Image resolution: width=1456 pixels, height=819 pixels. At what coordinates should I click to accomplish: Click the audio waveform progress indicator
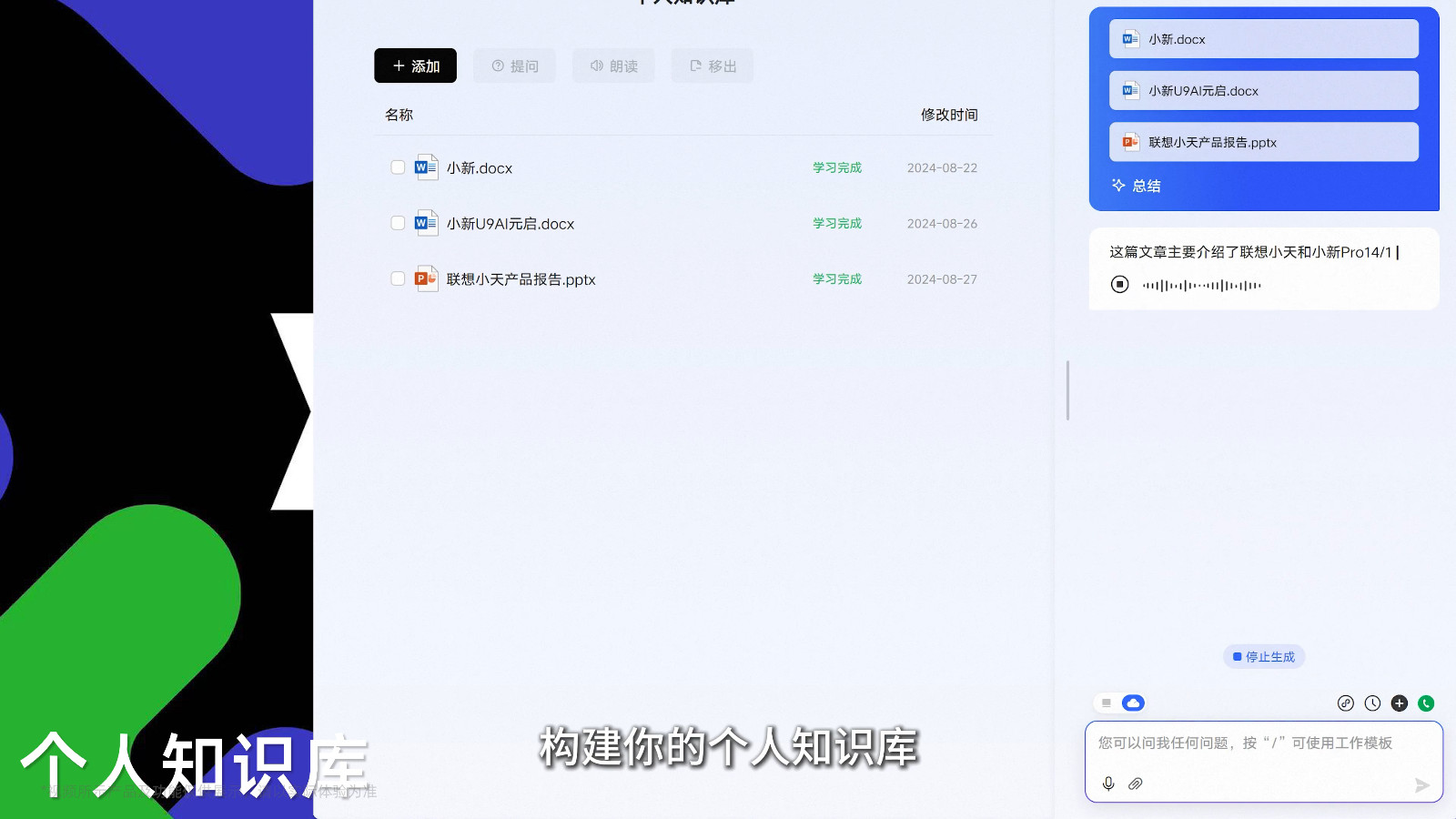pyautogui.click(x=1202, y=285)
